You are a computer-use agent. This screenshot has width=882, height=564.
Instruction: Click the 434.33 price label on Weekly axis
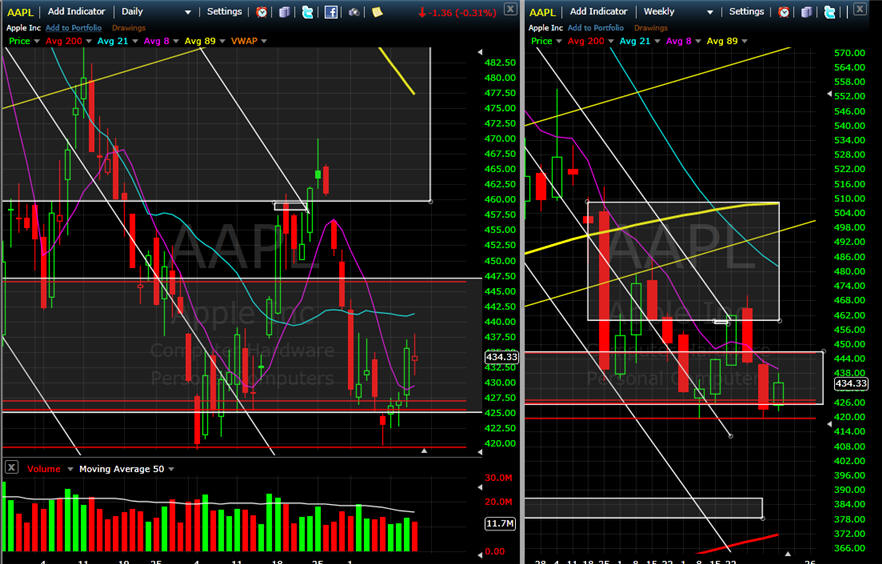tap(850, 383)
